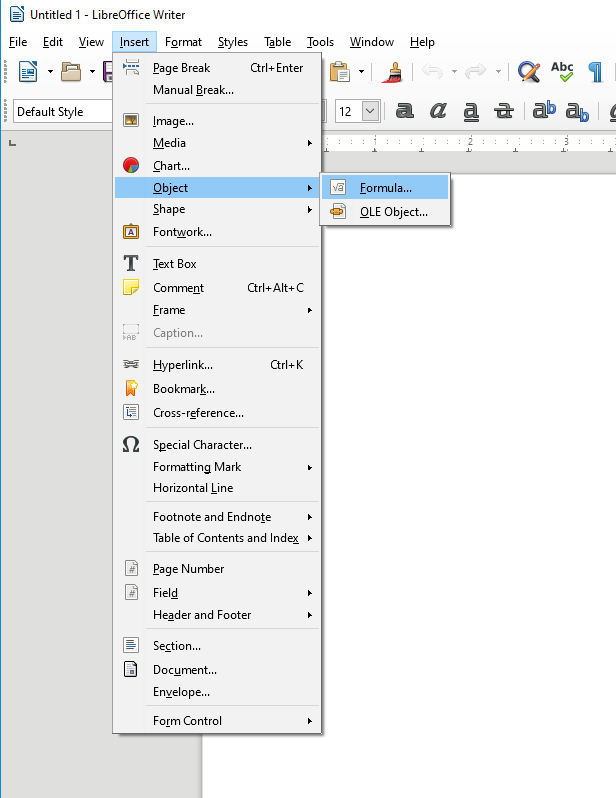Open the font size dropdown
Viewport: 616px width, 798px height.
coord(371,111)
